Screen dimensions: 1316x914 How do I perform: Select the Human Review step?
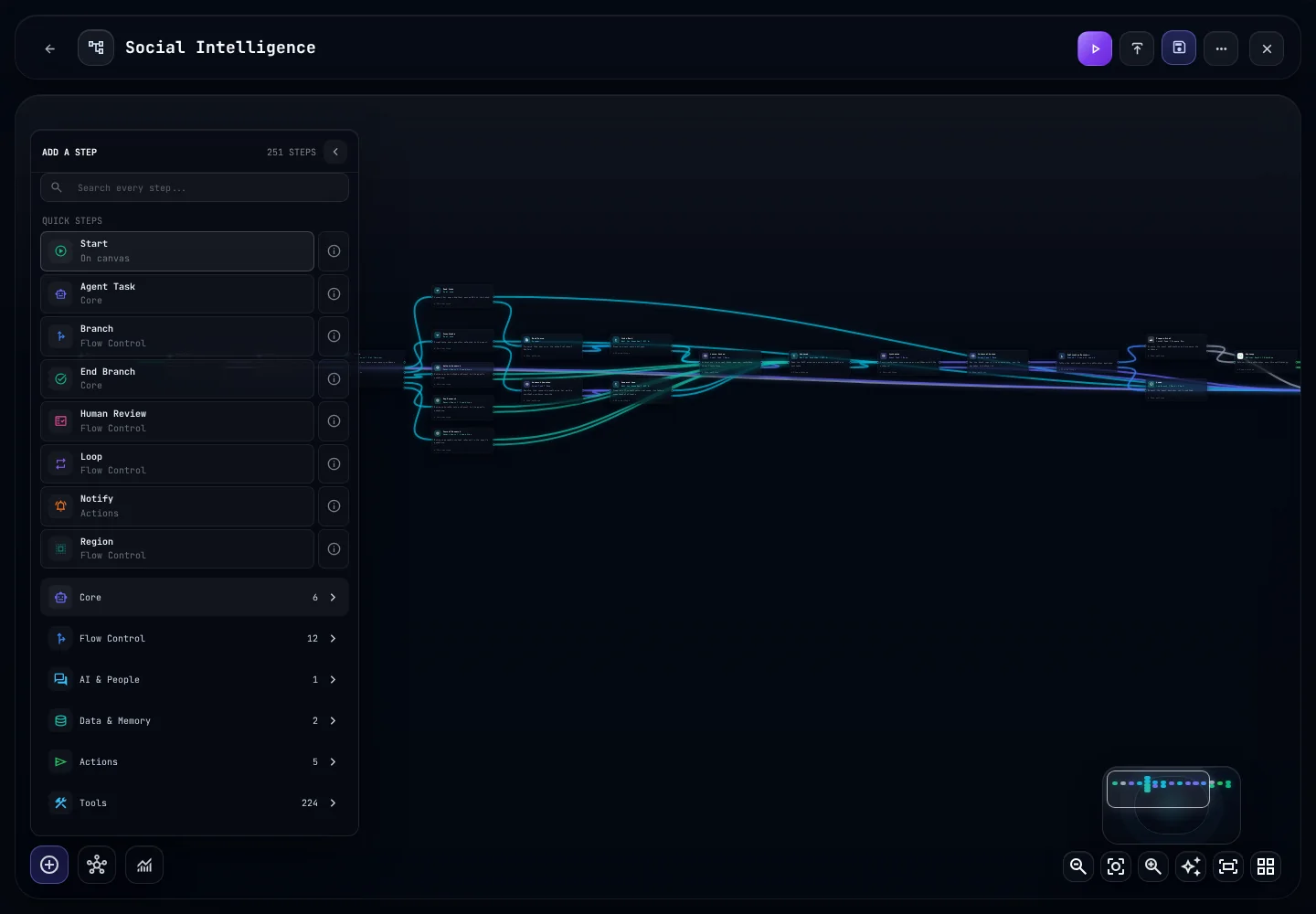pos(177,420)
